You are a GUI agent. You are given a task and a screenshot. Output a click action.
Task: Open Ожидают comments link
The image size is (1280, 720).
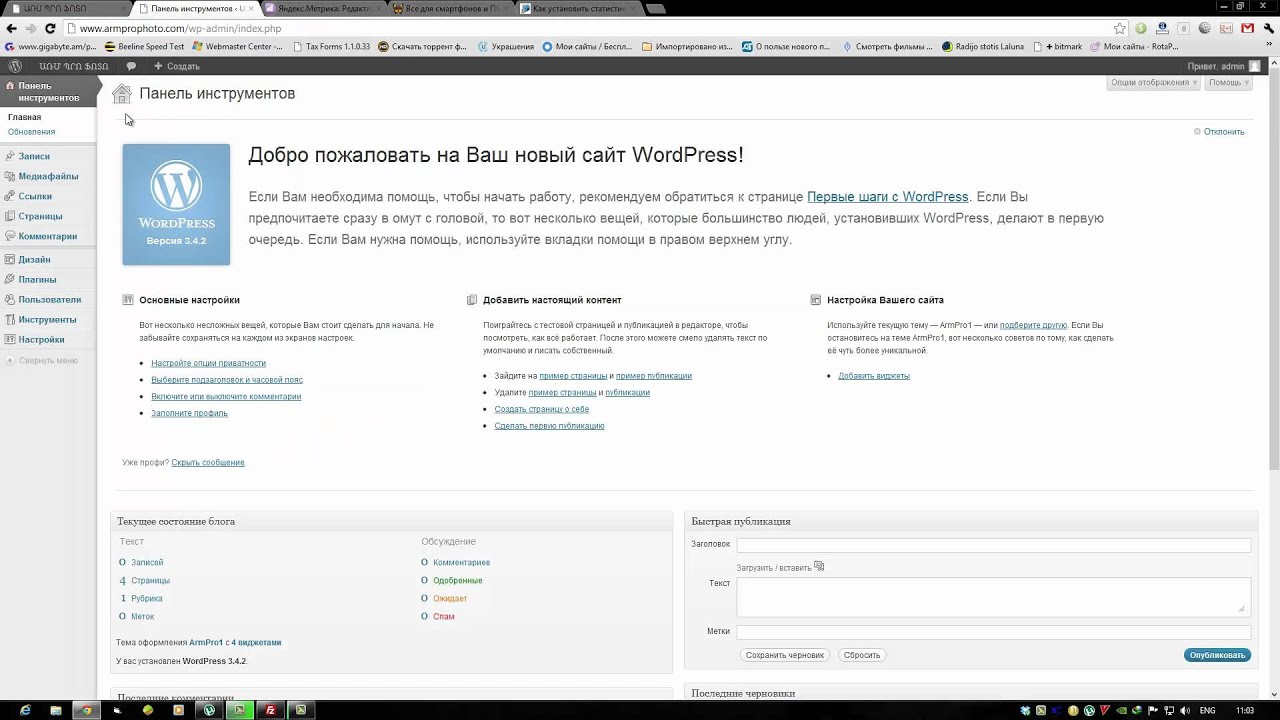[x=450, y=599]
